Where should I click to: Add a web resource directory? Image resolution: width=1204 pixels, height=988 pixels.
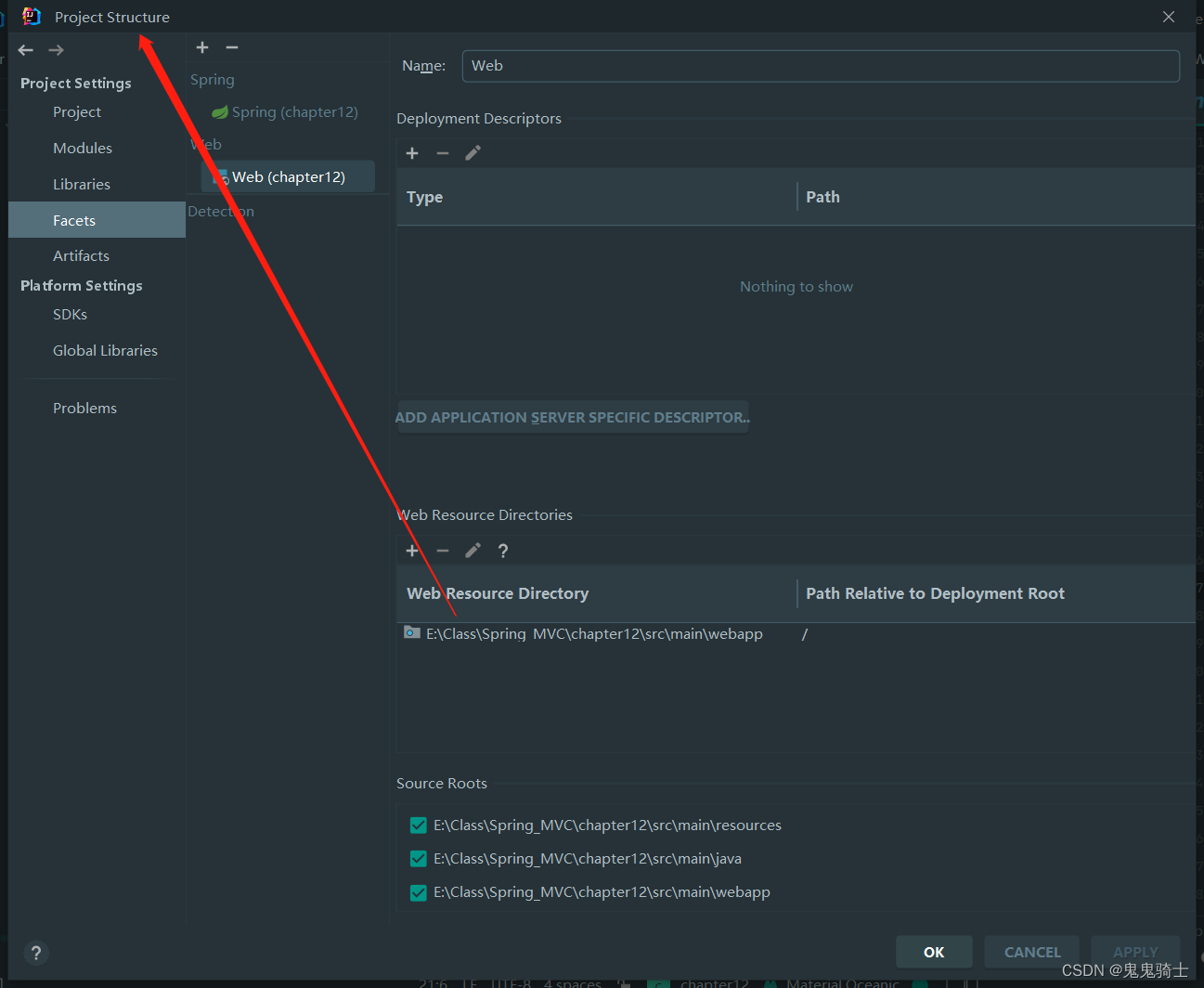pos(412,551)
